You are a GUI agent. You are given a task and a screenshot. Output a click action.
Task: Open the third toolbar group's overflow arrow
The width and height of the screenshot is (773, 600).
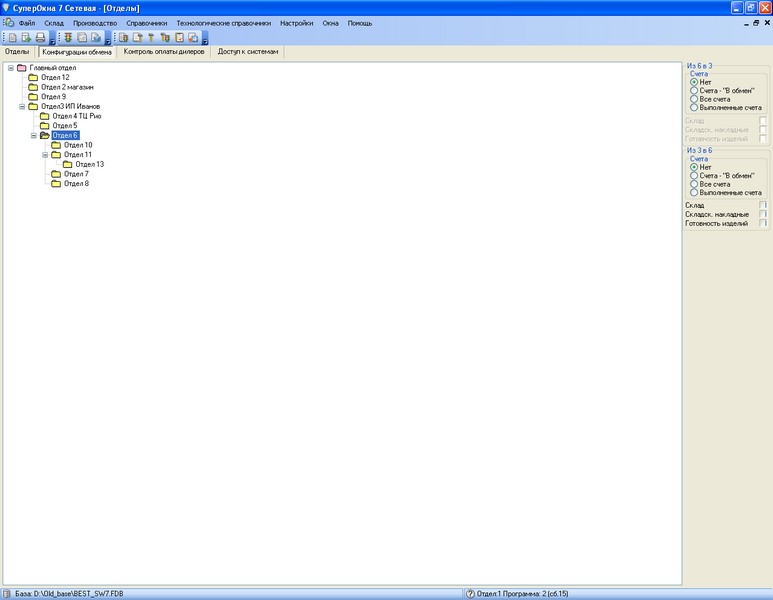point(205,38)
